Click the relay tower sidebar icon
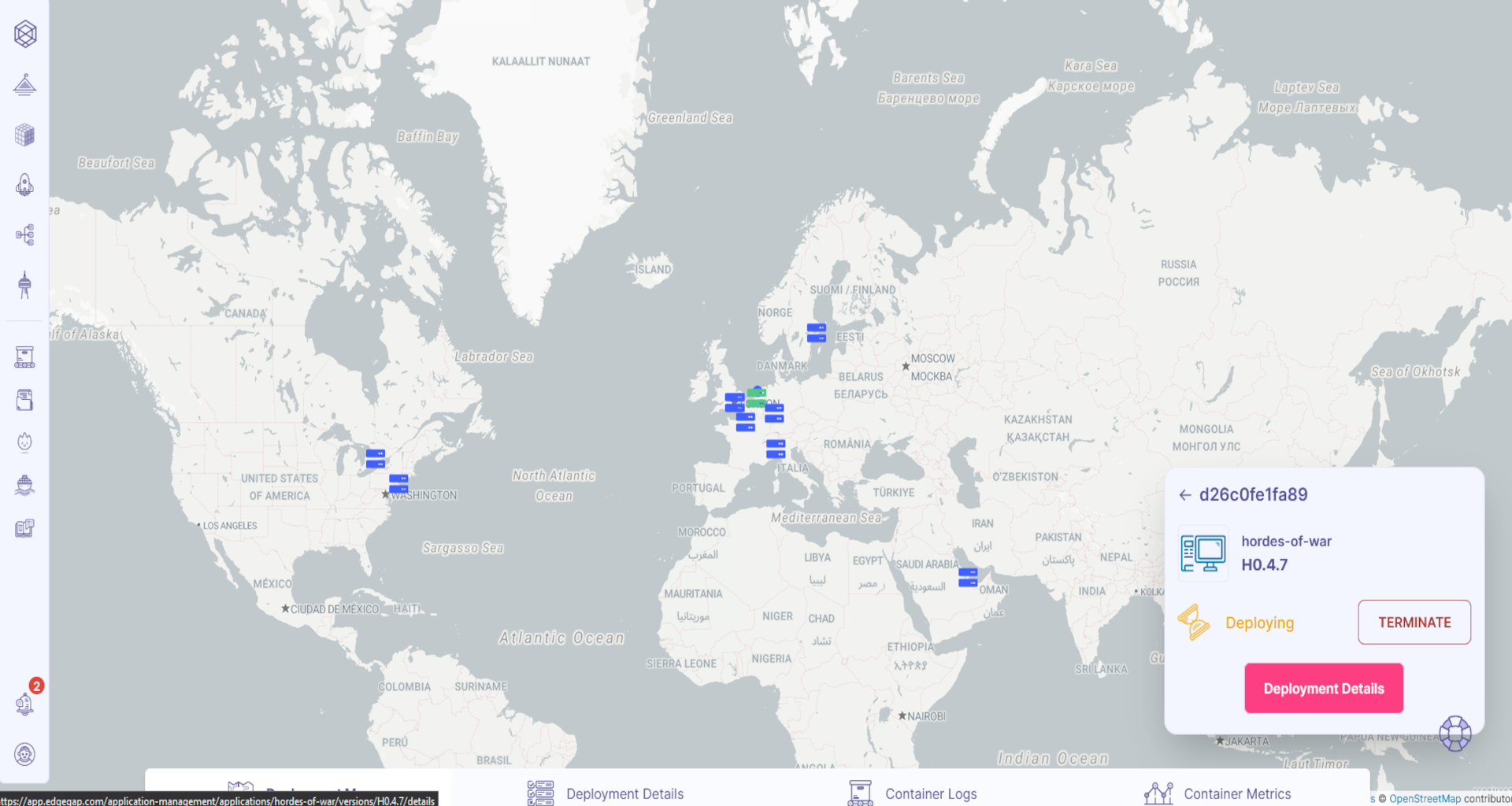 [24, 285]
